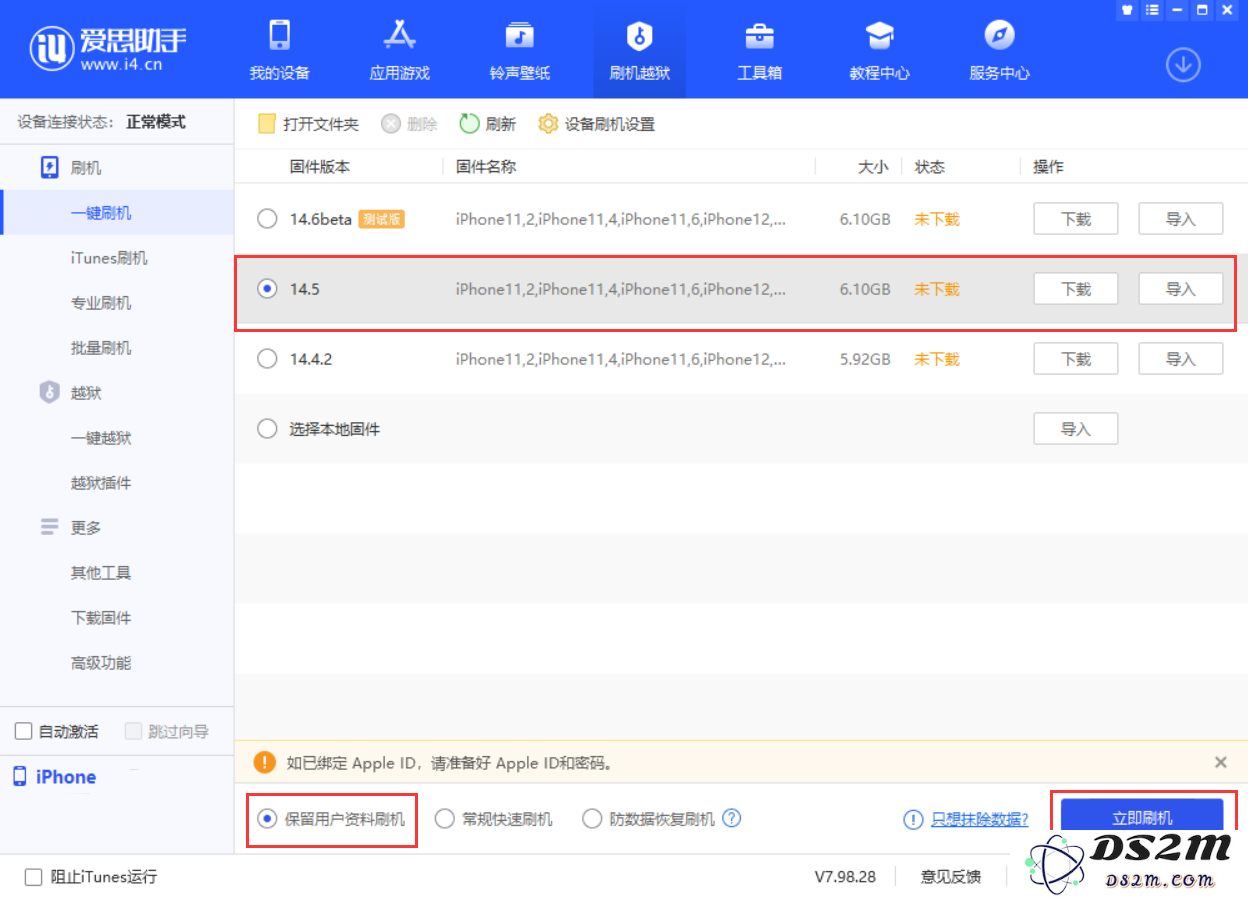This screenshot has width=1248, height=898.
Task: Select the 选择本地固件 radio button
Action: click(x=267, y=428)
